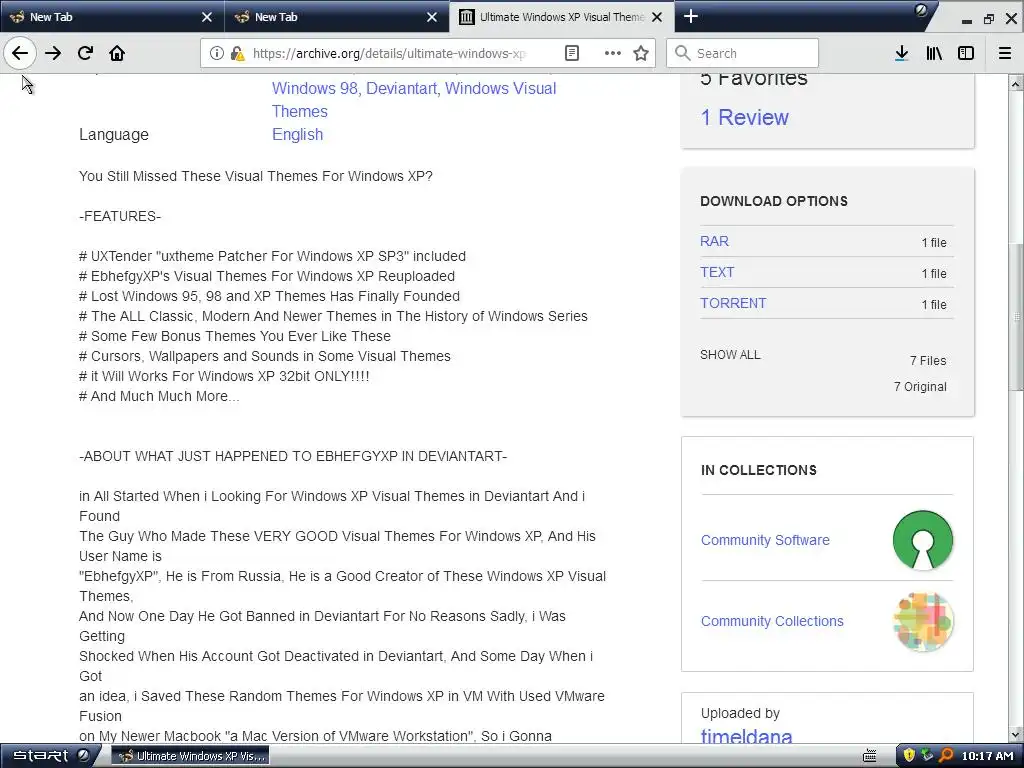Screen dimensions: 1024x768
Task: Go back using the back arrow
Action: [20, 53]
